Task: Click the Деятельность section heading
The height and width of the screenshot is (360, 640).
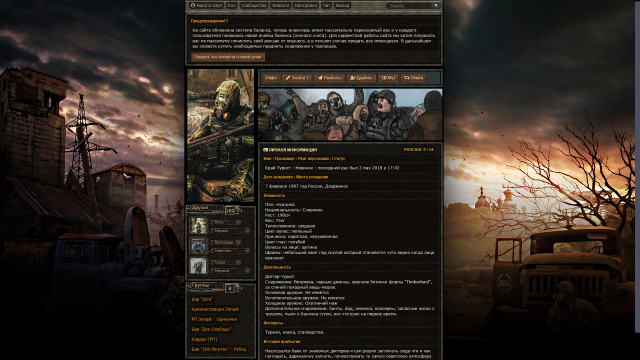Action: [x=277, y=267]
